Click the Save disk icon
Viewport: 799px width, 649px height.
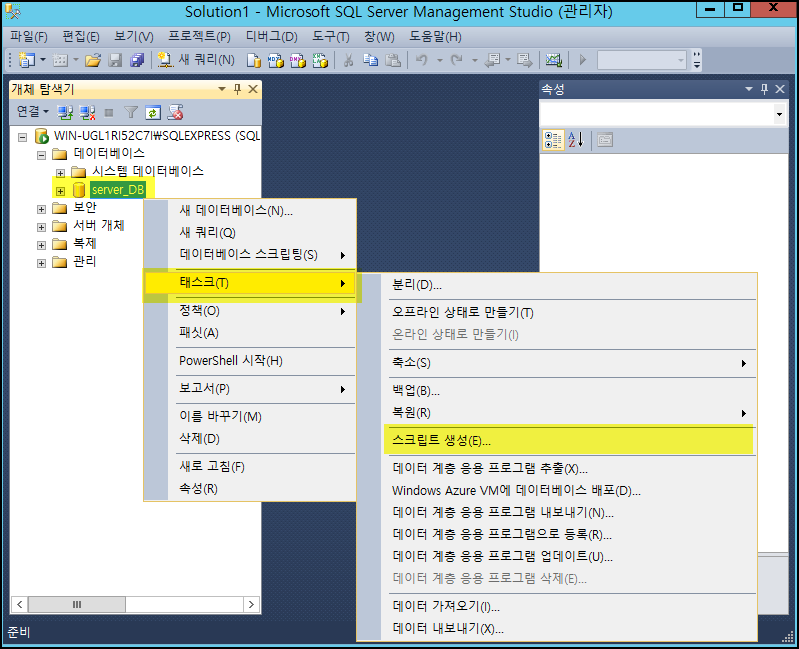coord(115,60)
